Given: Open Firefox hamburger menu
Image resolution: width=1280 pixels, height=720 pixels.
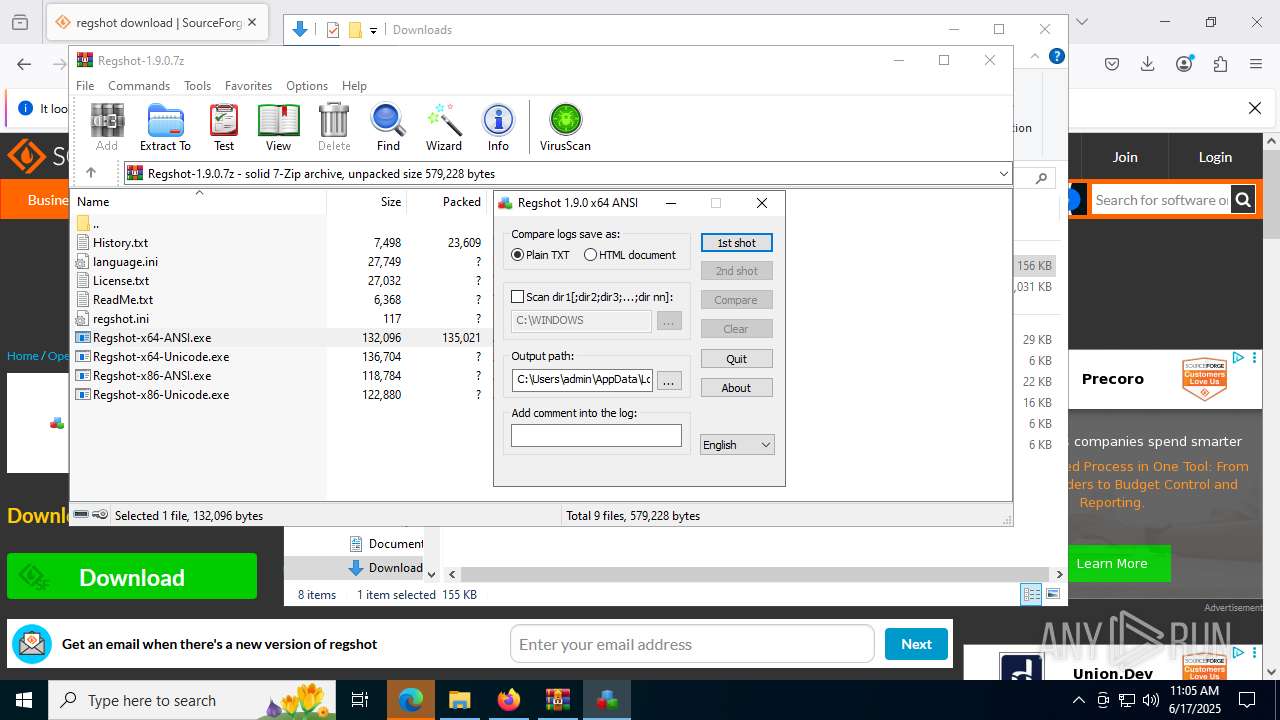Looking at the screenshot, I should click(x=1256, y=64).
